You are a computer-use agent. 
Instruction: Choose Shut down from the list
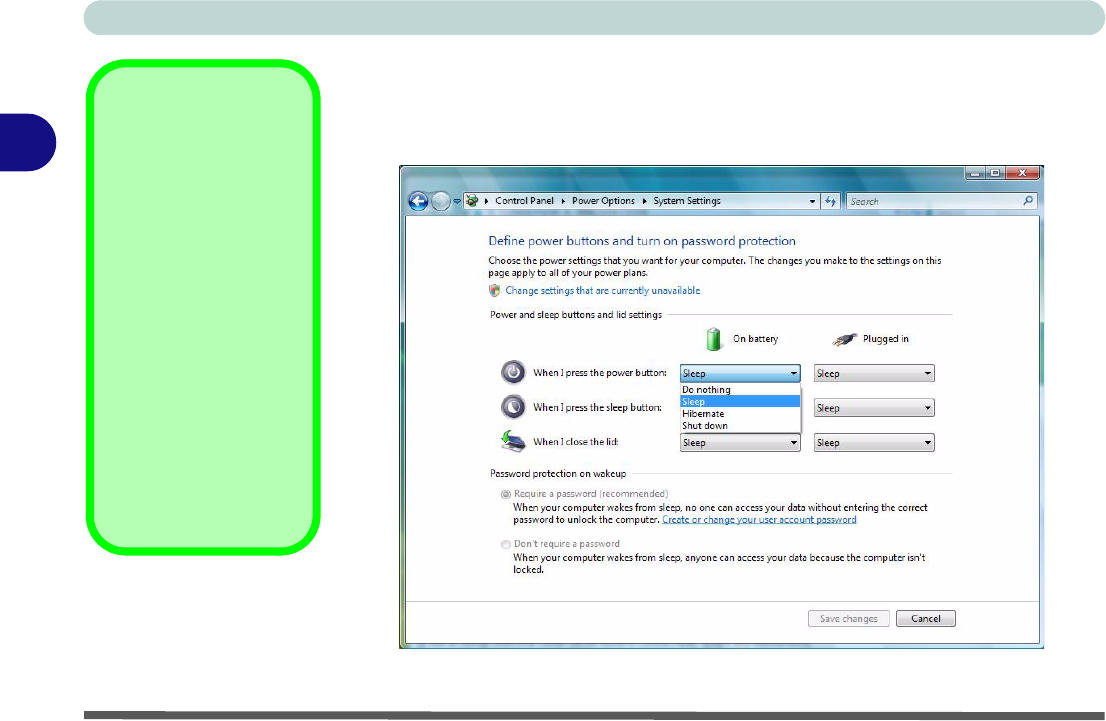coord(740,425)
